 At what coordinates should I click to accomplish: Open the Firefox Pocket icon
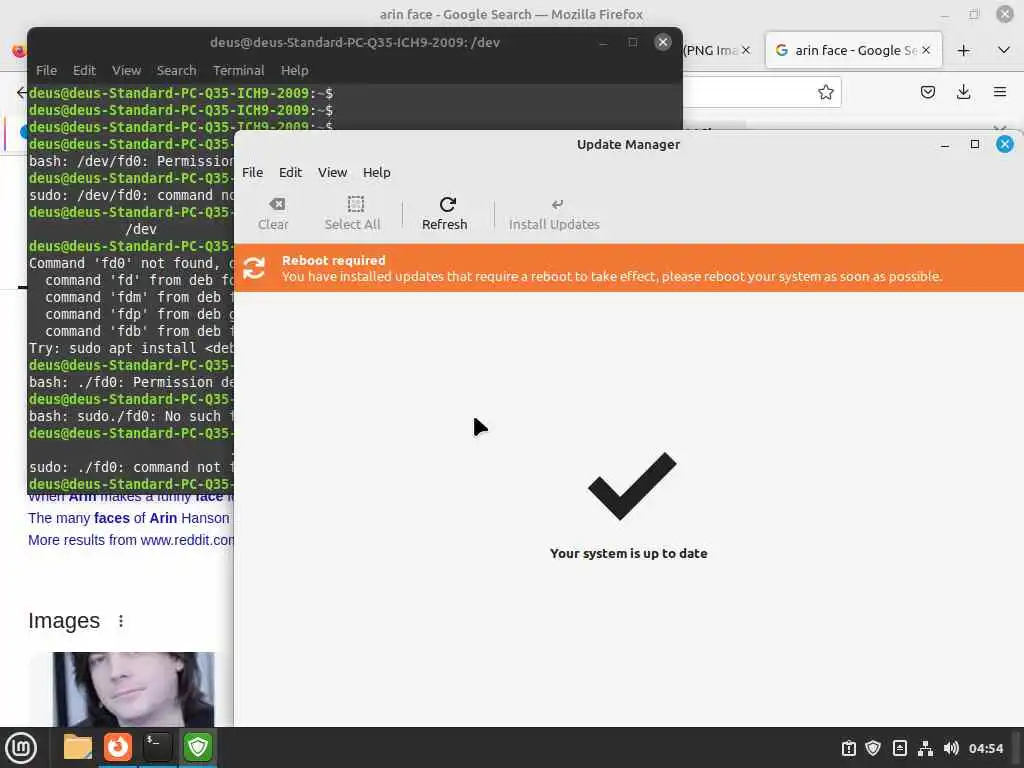pos(927,92)
